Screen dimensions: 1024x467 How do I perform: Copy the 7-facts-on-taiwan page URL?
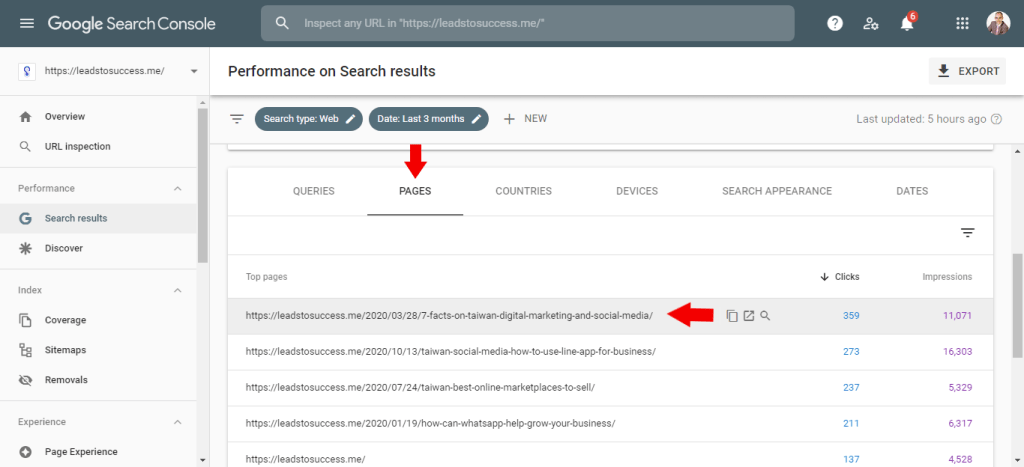[x=732, y=316]
